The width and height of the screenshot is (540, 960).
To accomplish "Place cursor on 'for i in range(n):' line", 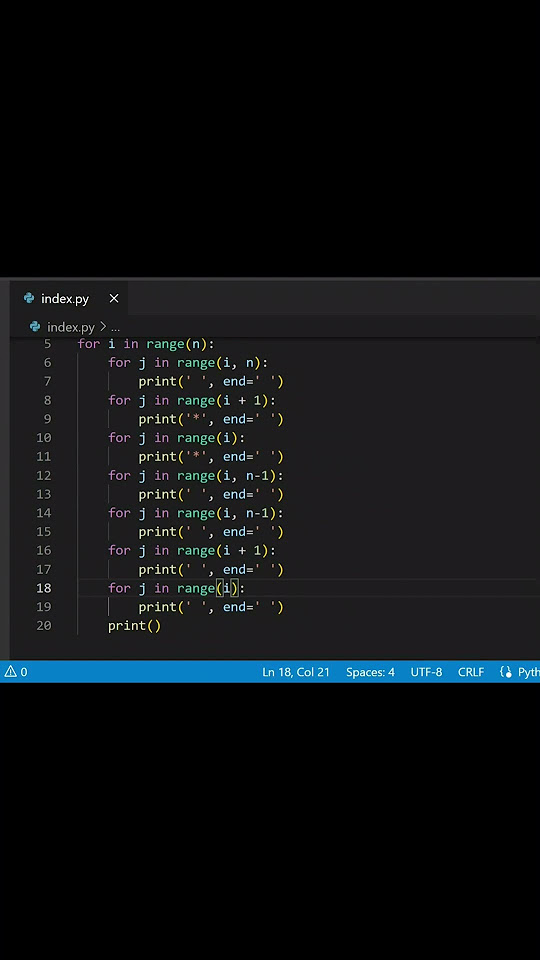I will (146, 344).
